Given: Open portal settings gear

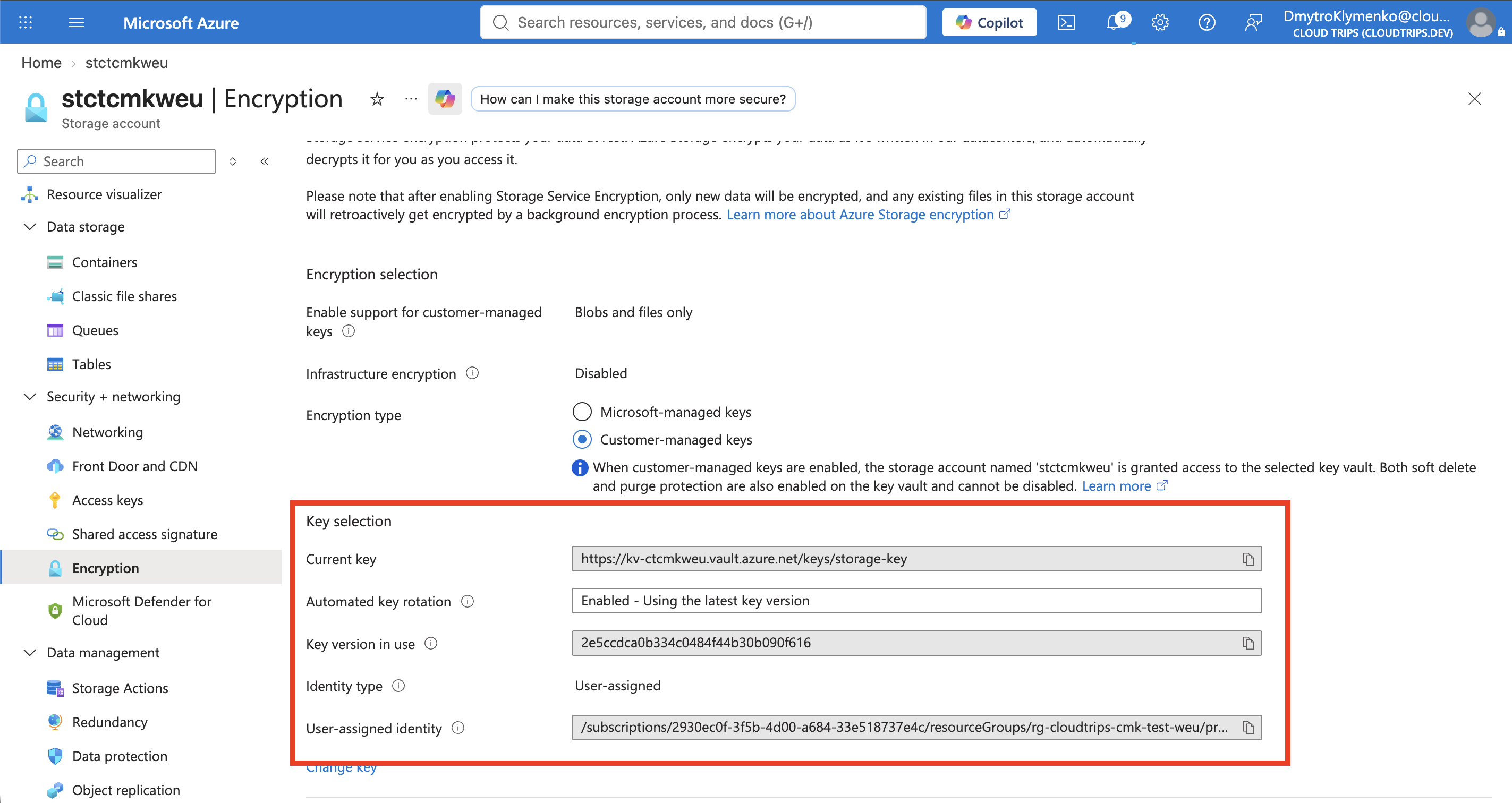Looking at the screenshot, I should click(x=1160, y=22).
